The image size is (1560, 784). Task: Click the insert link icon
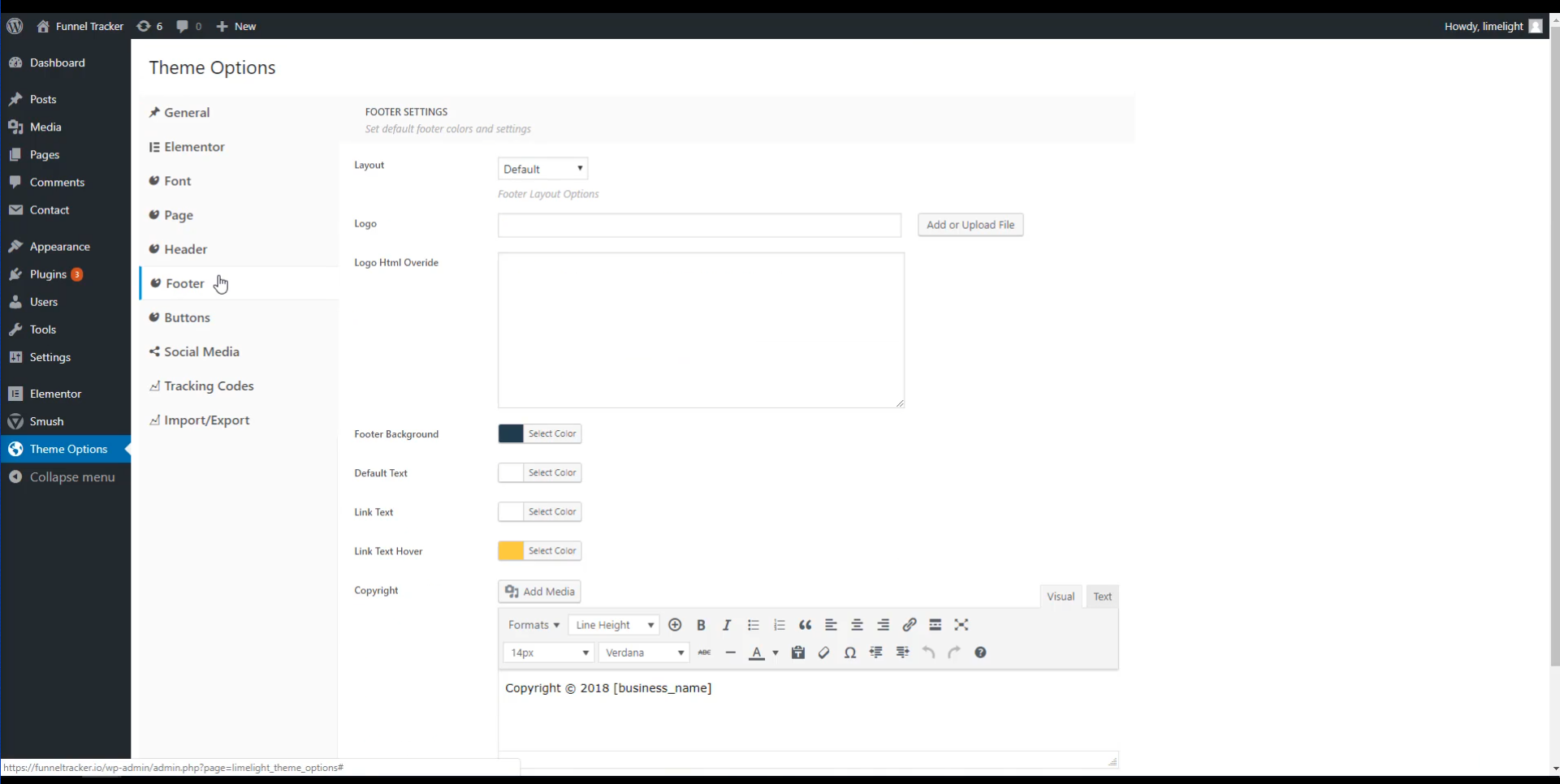point(910,625)
